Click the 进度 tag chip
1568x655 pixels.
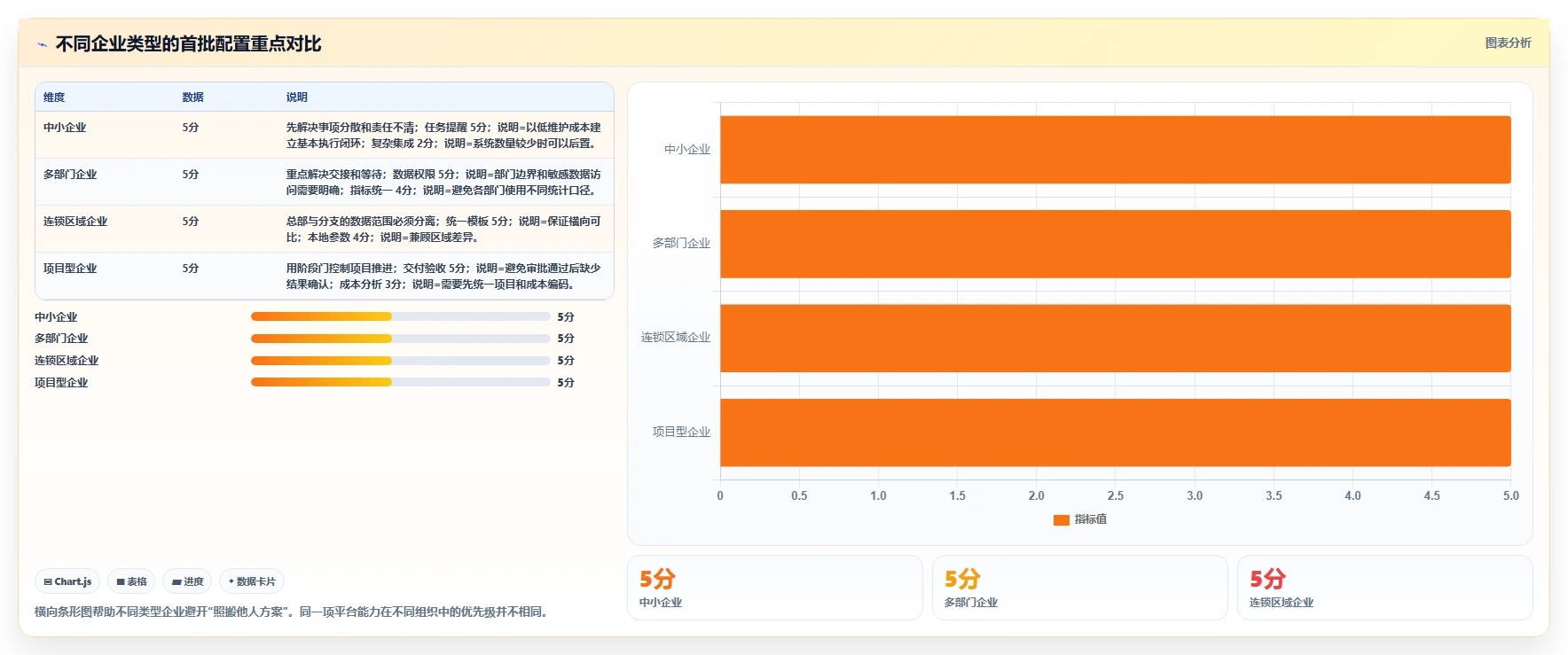(187, 581)
